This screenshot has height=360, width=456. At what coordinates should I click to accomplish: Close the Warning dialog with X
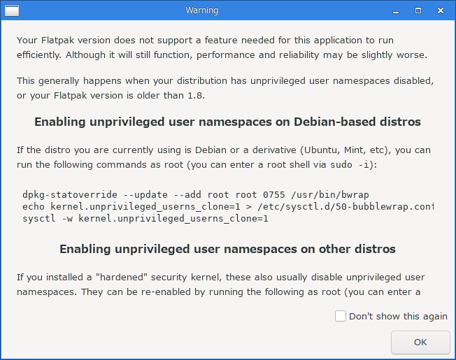pyautogui.click(x=441, y=11)
